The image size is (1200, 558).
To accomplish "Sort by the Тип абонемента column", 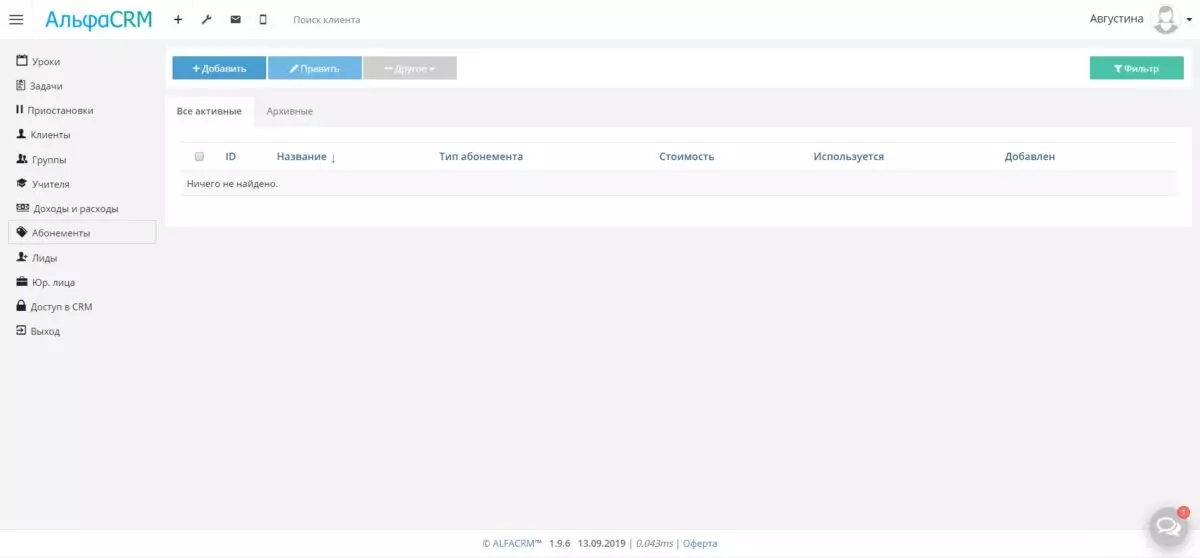I will tap(481, 157).
